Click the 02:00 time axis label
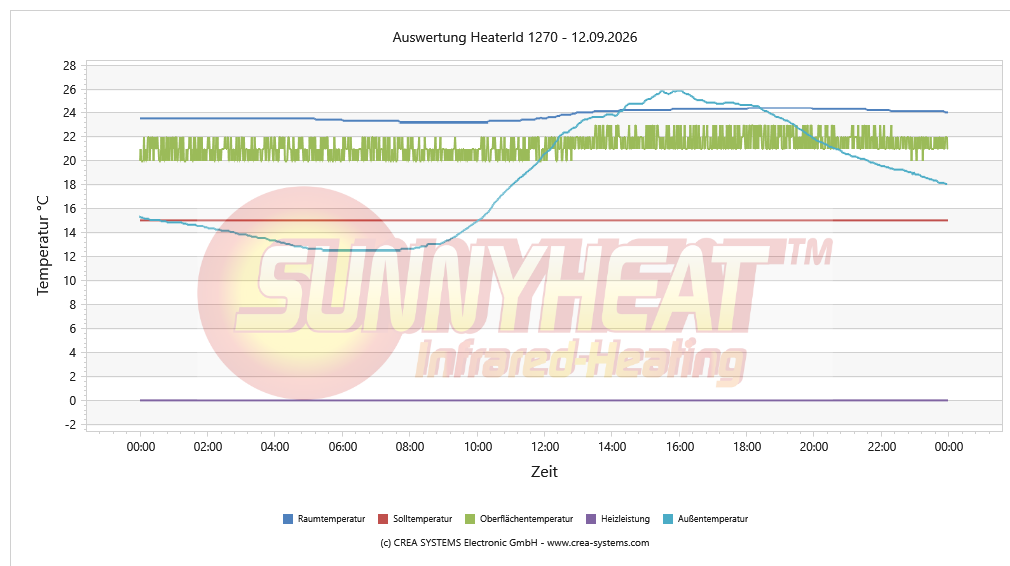This screenshot has width=1010, height=566. (207, 447)
